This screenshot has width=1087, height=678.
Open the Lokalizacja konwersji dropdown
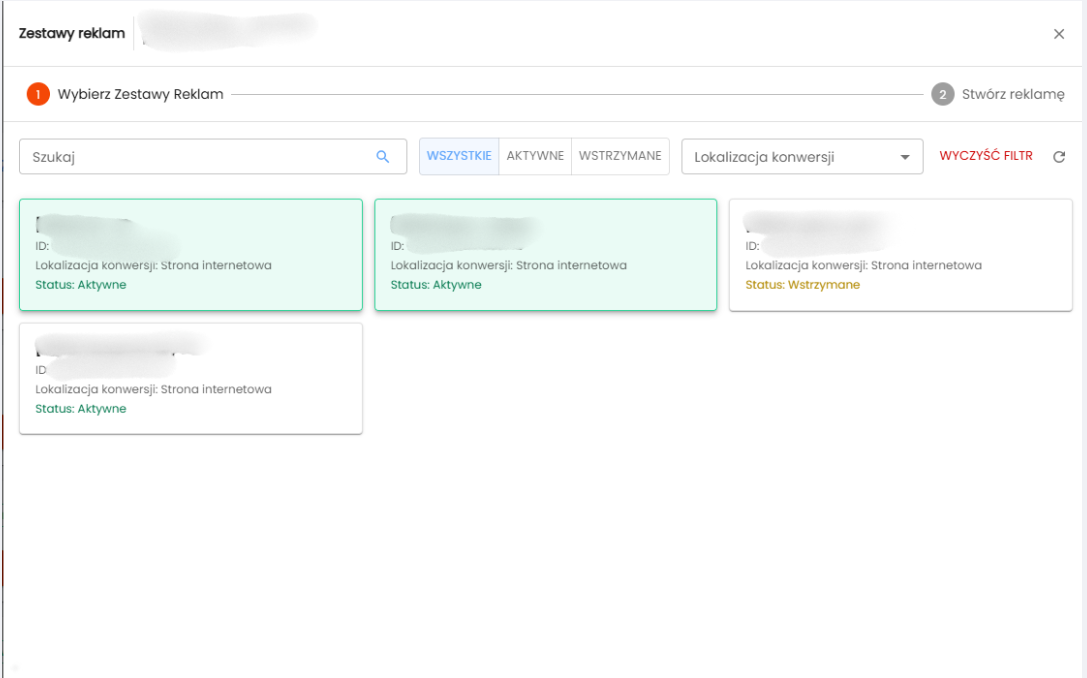pos(790,157)
